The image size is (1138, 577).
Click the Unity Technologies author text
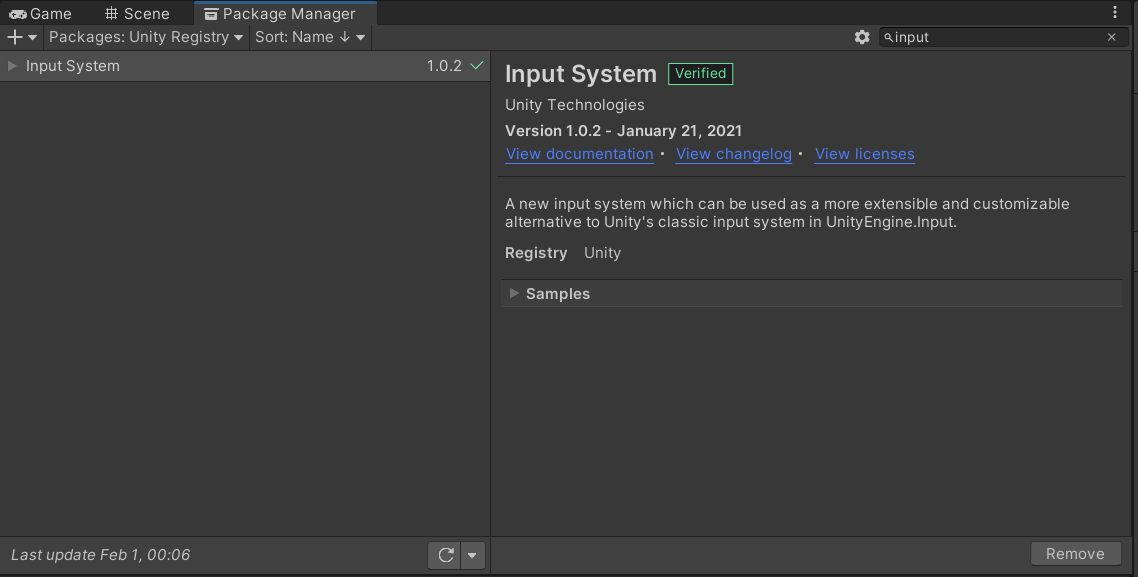coord(575,105)
